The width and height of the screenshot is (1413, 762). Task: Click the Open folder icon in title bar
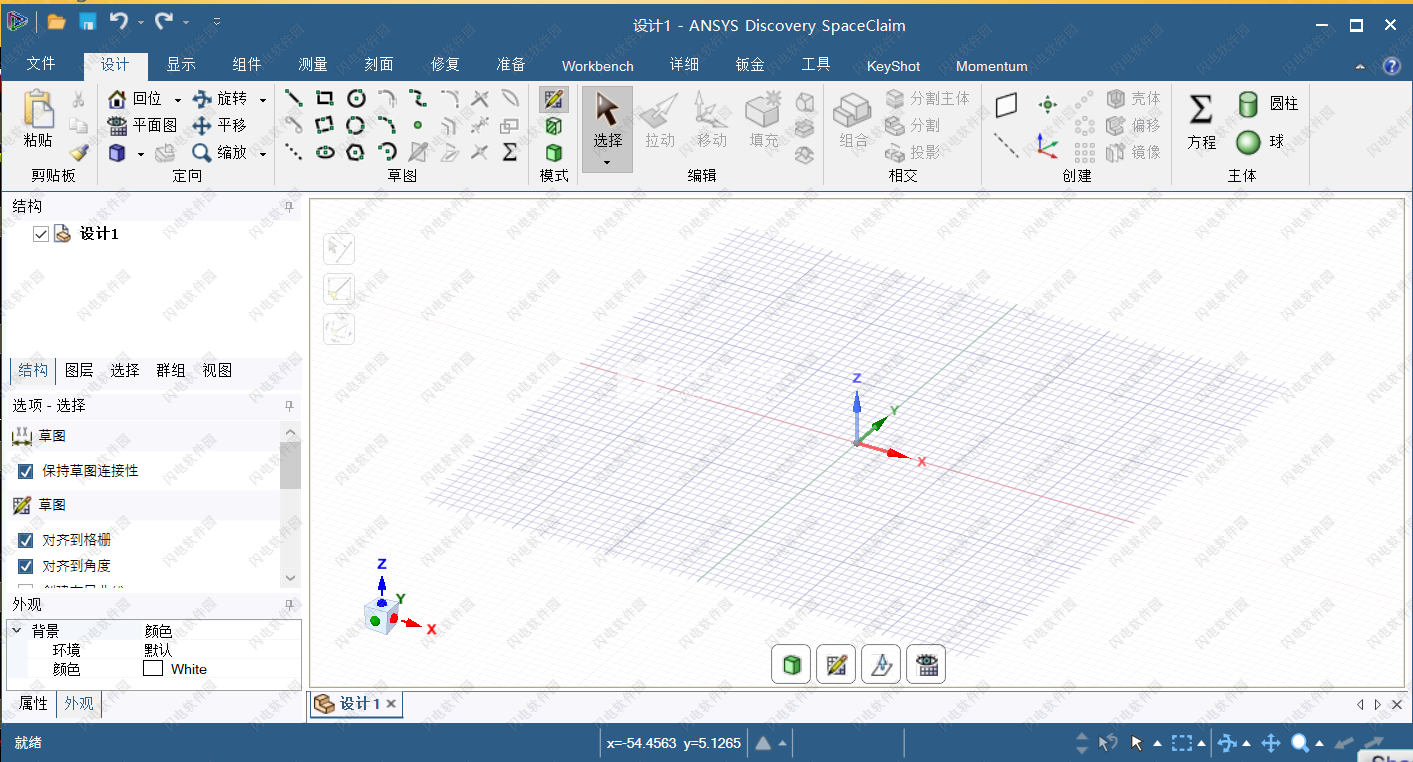pos(56,22)
